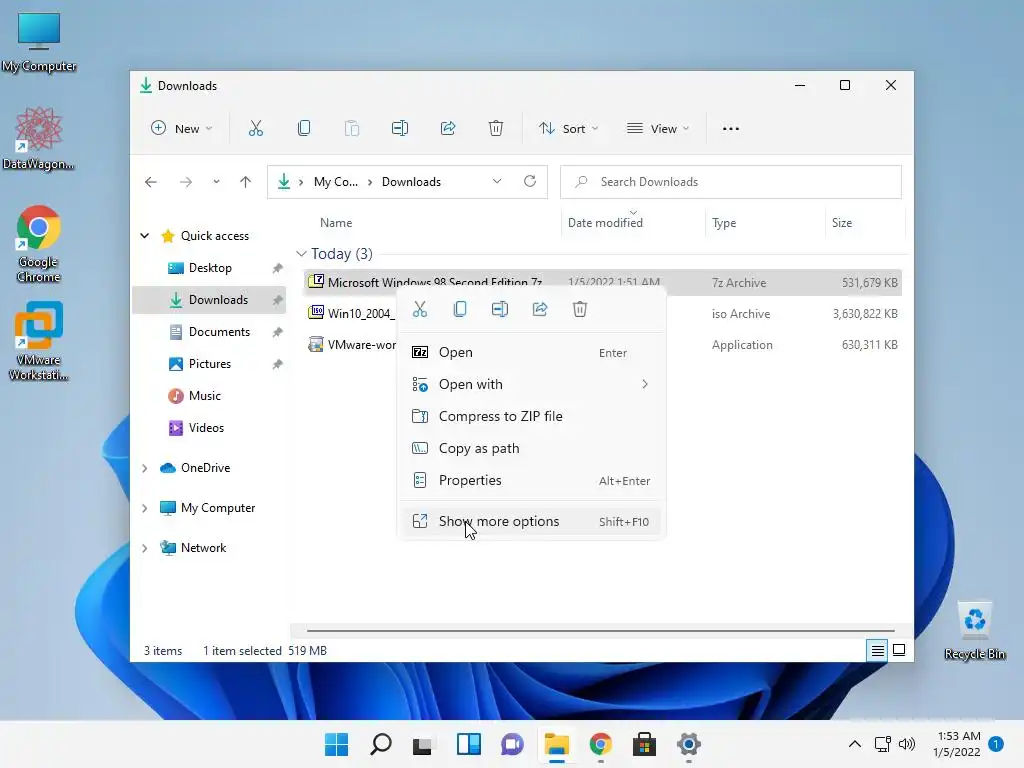Open taskbar Search magnifier
Image resolution: width=1024 pixels, height=768 pixels.
381,744
